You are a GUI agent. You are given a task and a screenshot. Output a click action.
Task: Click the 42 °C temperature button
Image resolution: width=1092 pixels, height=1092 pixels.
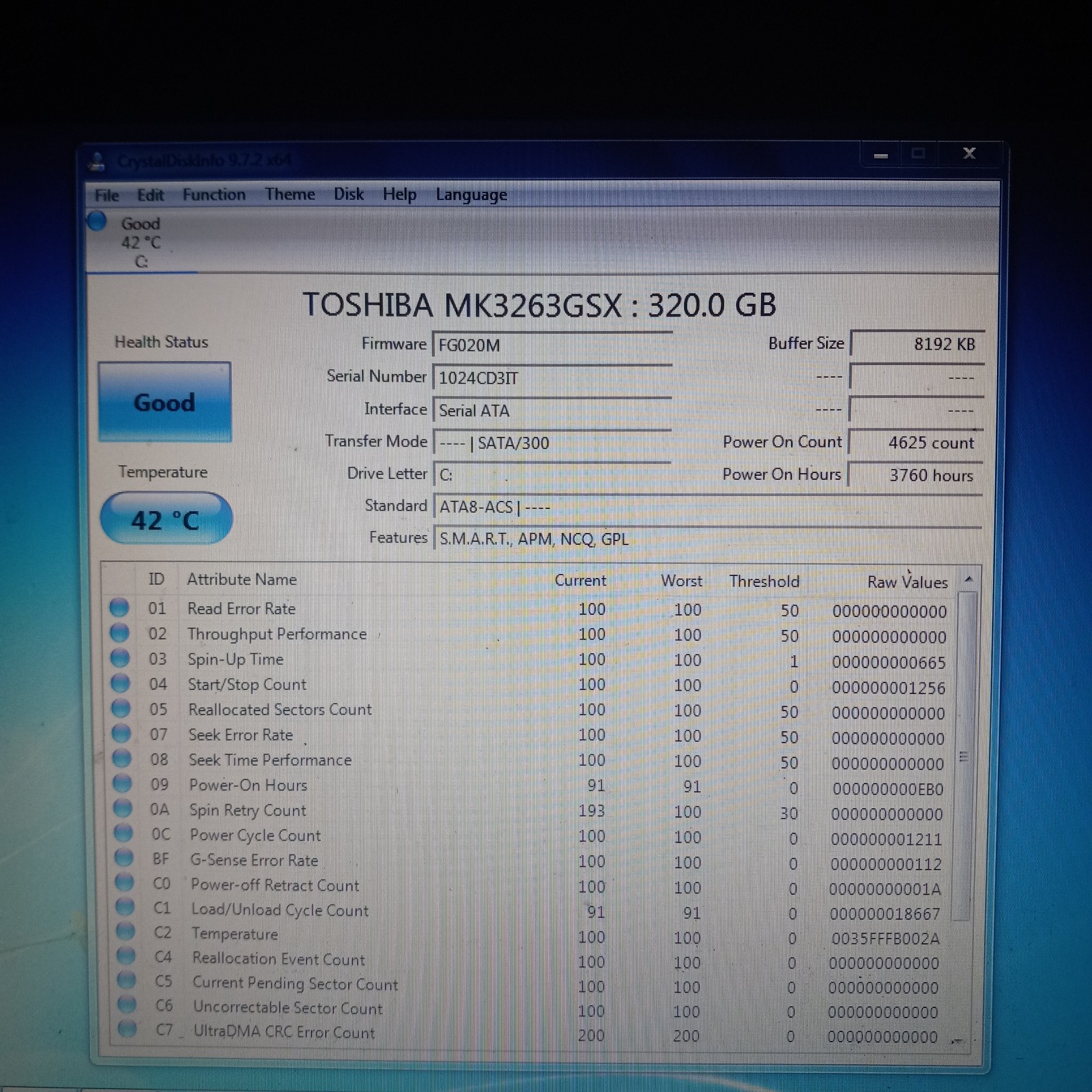coord(166,519)
